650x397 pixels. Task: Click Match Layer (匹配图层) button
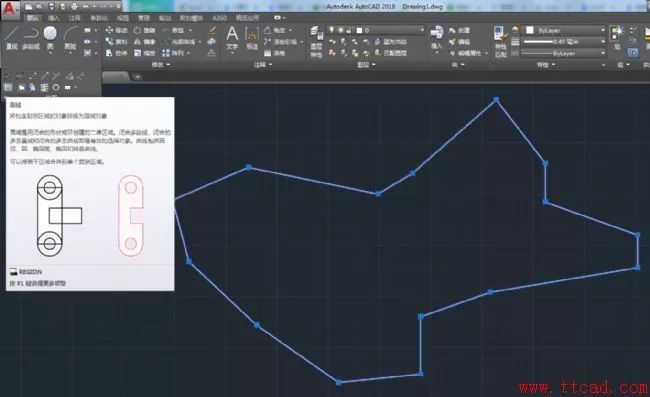click(391, 53)
